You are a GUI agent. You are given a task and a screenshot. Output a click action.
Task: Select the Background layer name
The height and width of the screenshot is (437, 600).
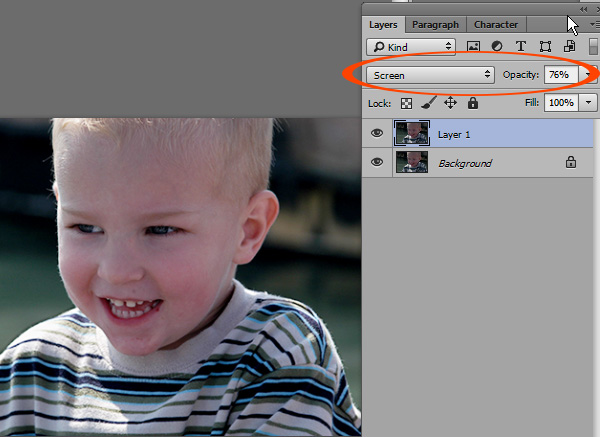coord(465,163)
